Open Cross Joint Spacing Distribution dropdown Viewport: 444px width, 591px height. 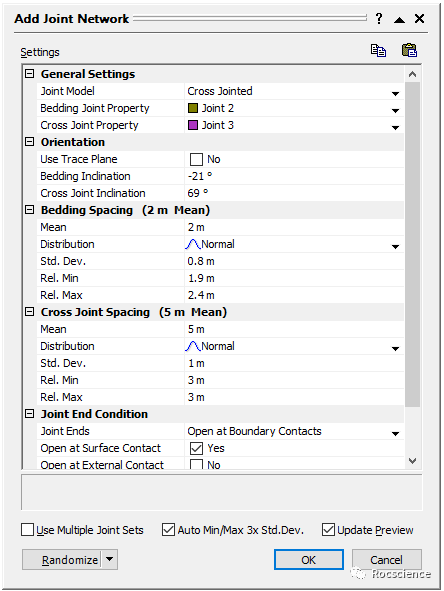point(395,348)
